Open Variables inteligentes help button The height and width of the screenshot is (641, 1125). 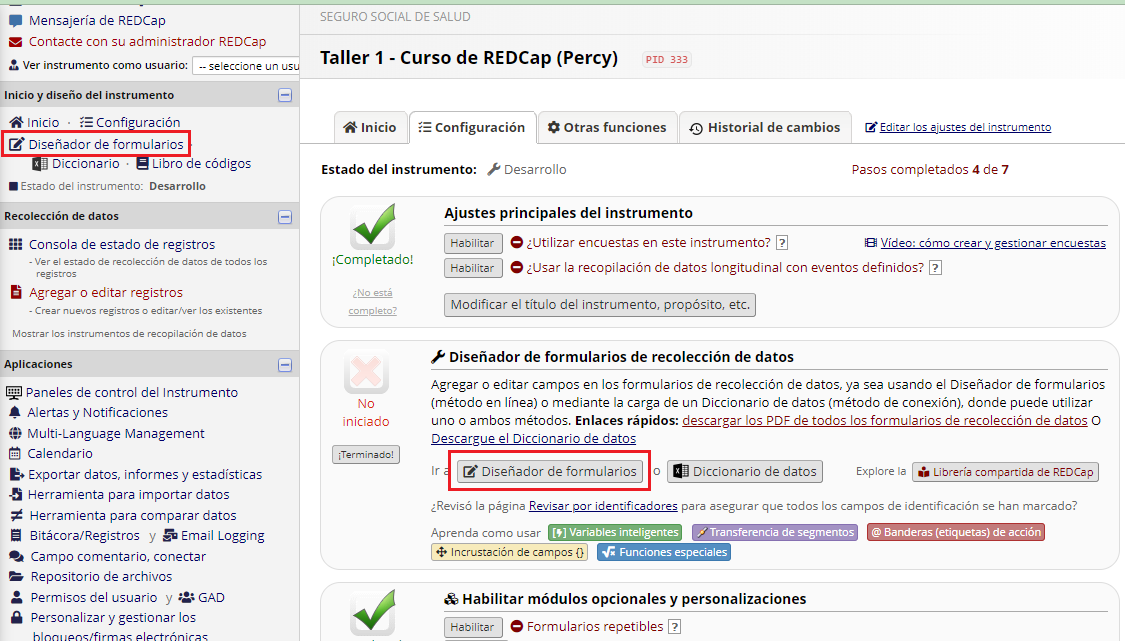pyautogui.click(x=615, y=532)
